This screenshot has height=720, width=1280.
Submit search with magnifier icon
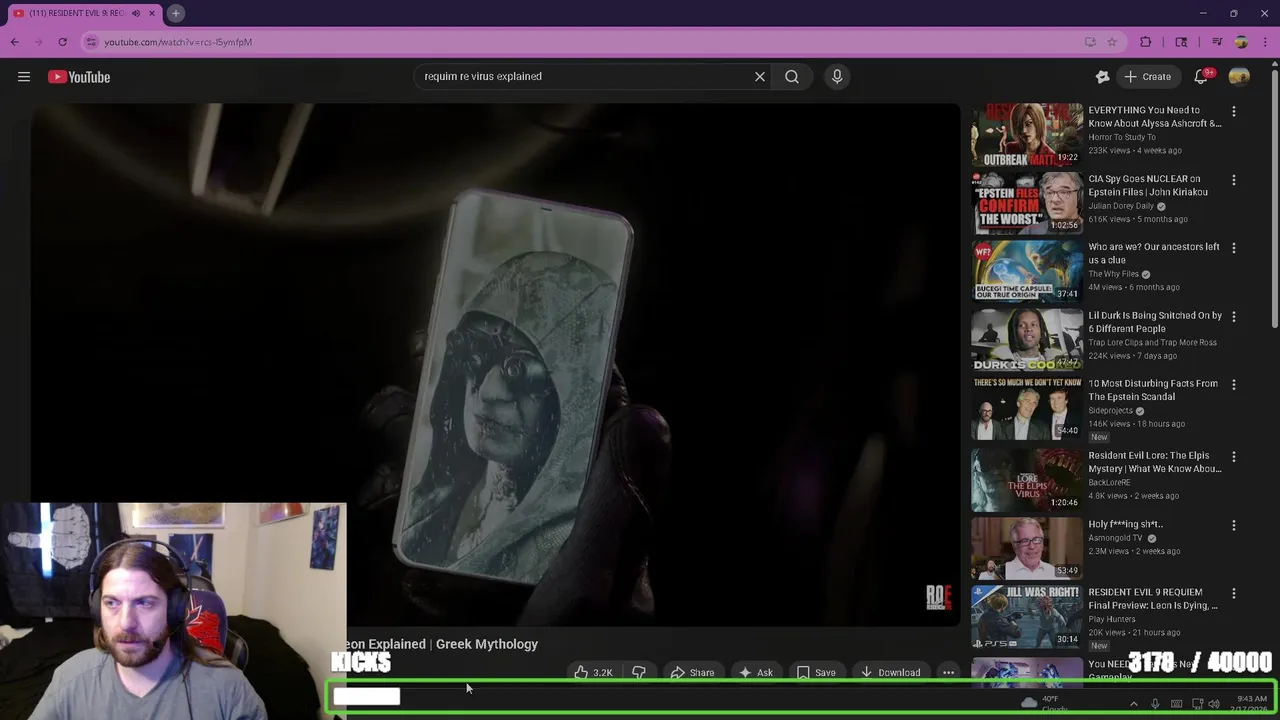(792, 76)
